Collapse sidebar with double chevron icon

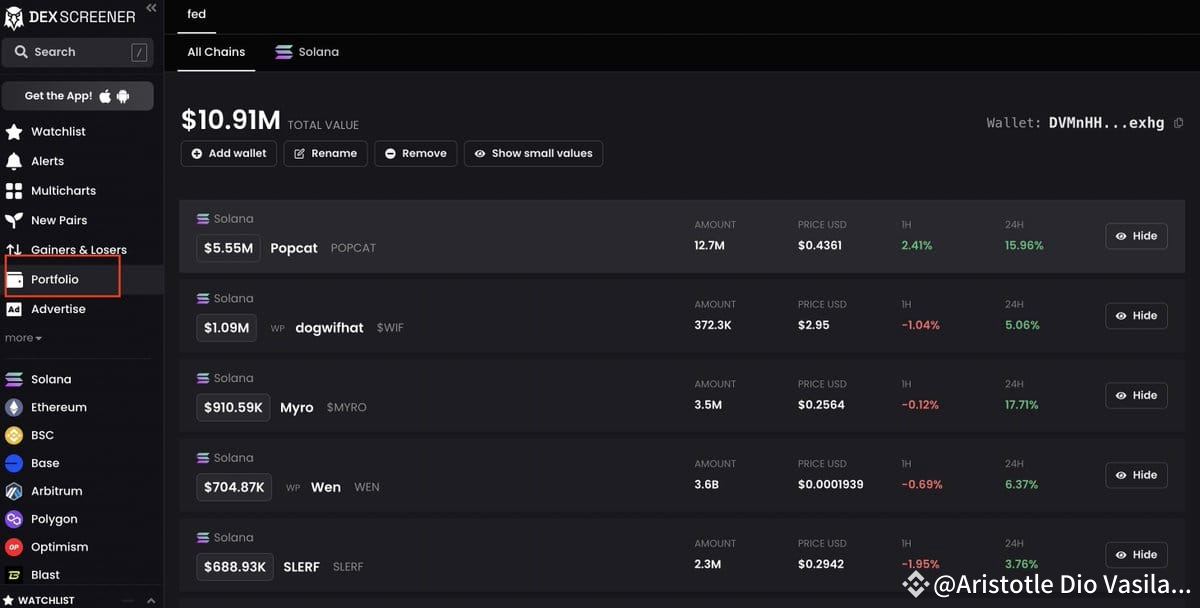click(x=151, y=8)
